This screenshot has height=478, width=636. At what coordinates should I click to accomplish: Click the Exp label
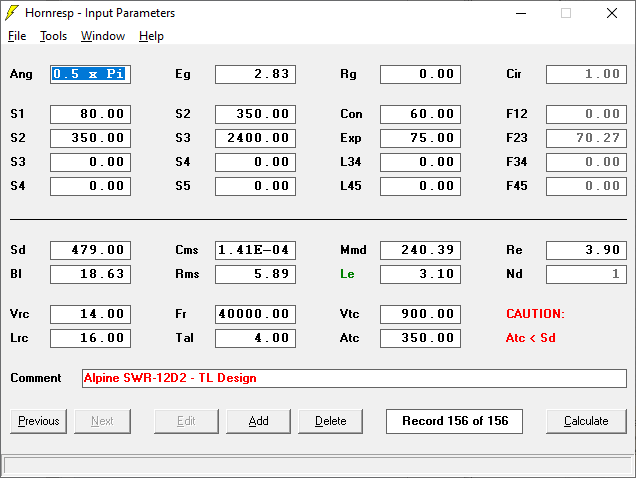point(350,138)
